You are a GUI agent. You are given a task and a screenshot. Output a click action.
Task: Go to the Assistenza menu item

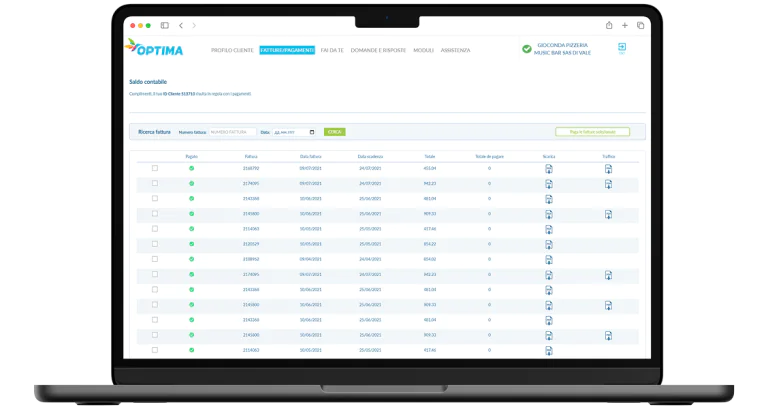(x=456, y=50)
